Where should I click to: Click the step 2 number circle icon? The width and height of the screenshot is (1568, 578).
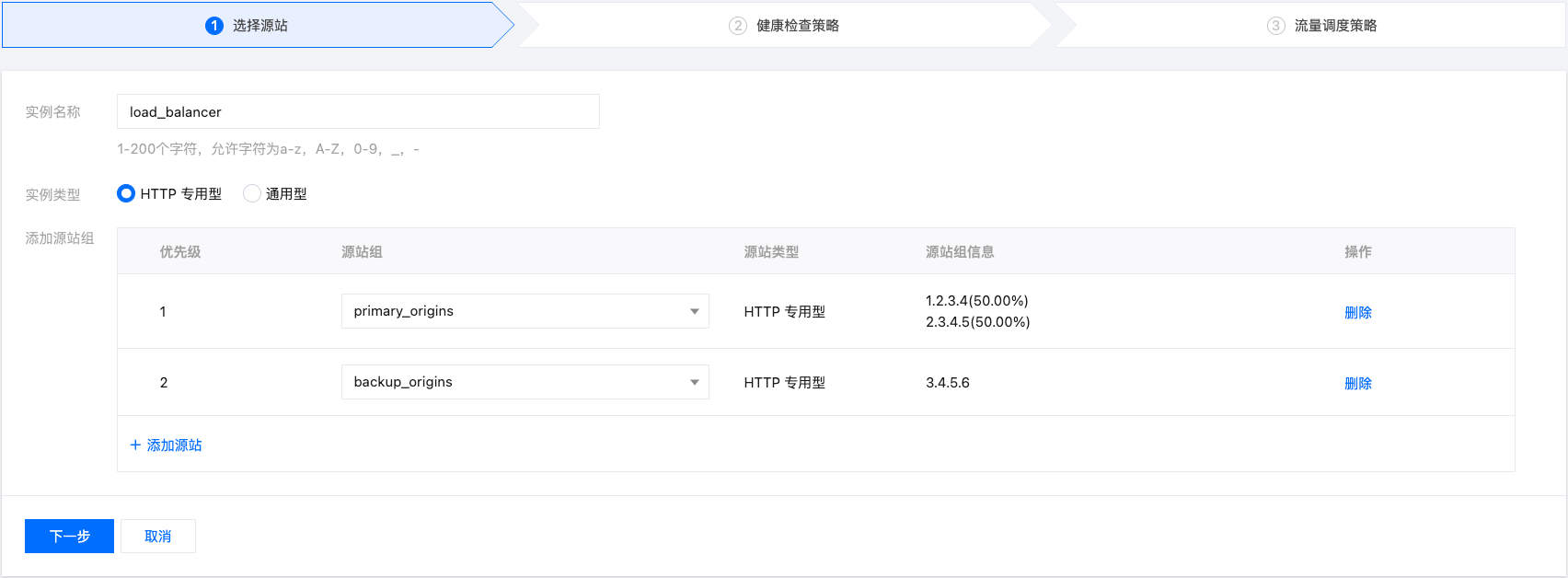pos(738,26)
